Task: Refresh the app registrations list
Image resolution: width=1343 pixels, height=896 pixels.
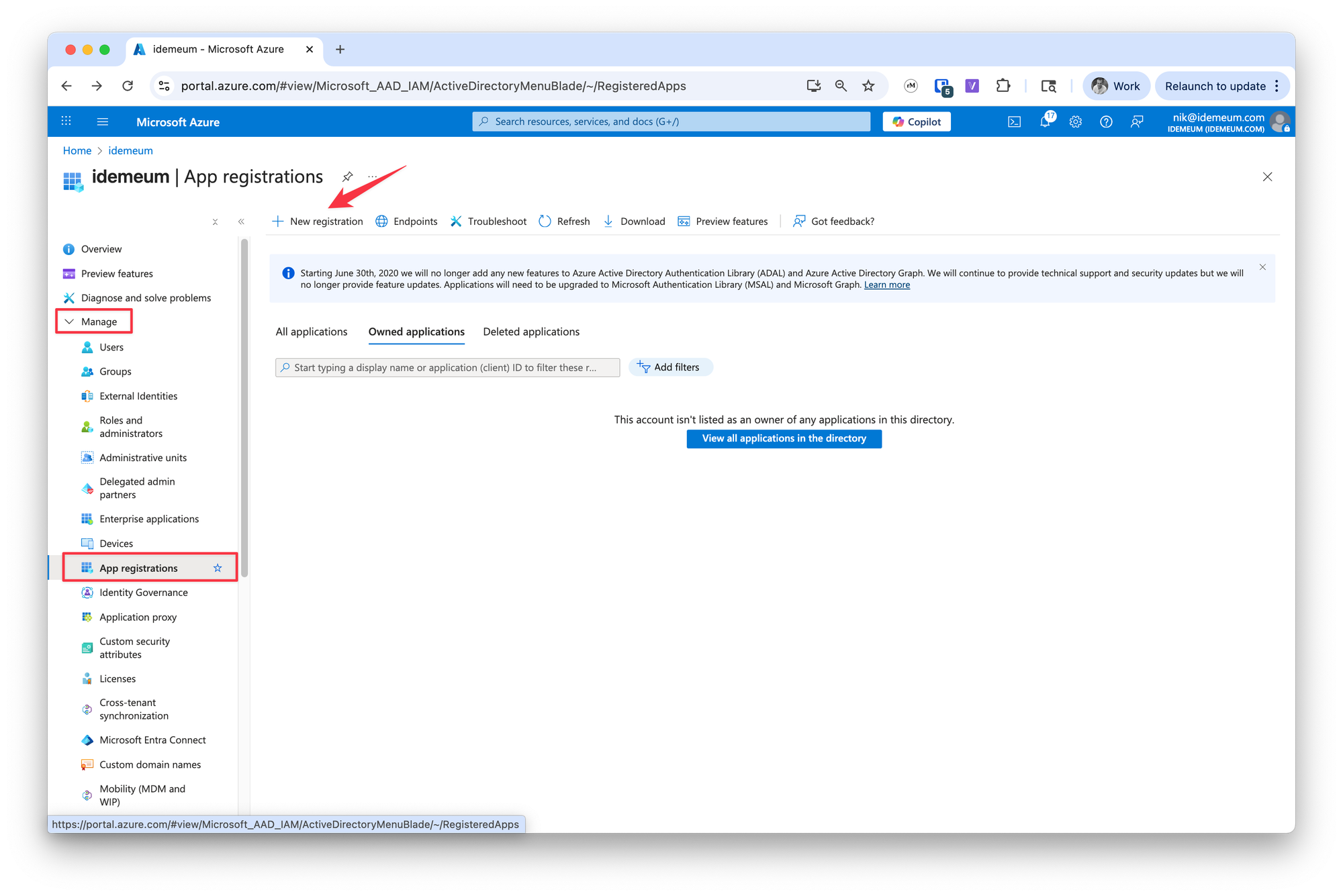Action: tap(564, 221)
